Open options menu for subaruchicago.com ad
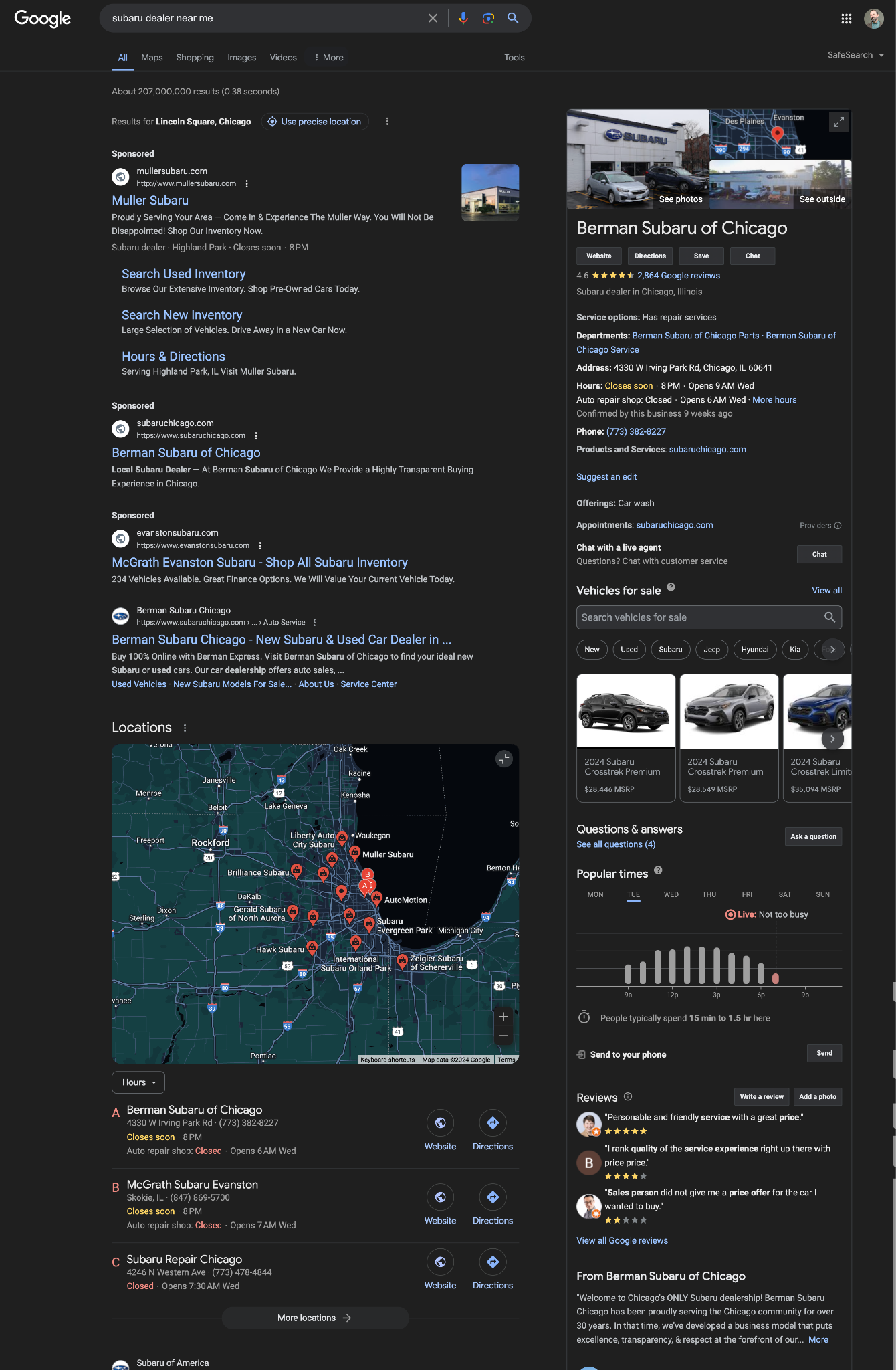896x1370 pixels. (256, 435)
